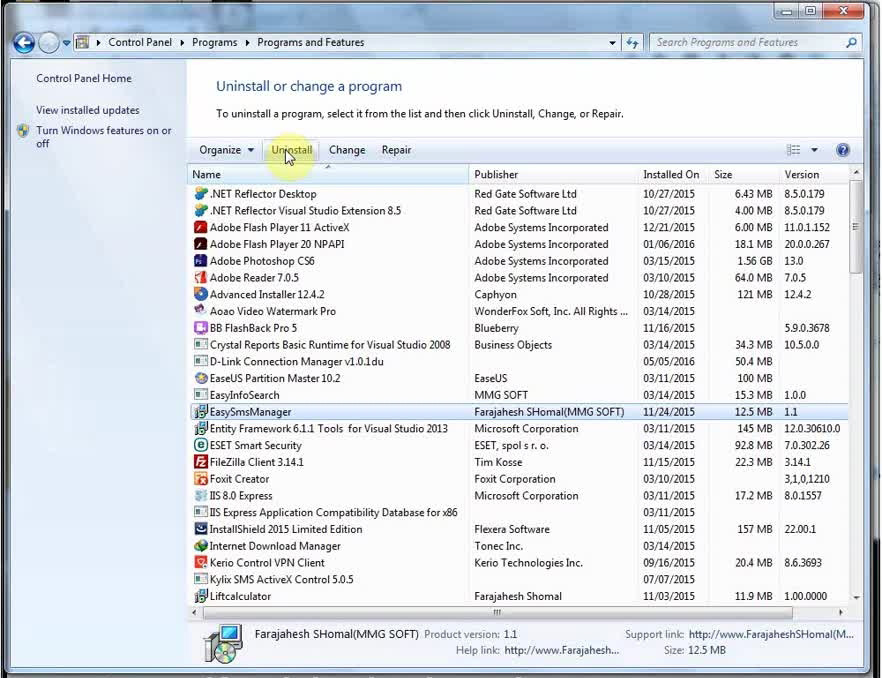
Task: Open the recent pages dropdown arrow
Action: point(66,43)
